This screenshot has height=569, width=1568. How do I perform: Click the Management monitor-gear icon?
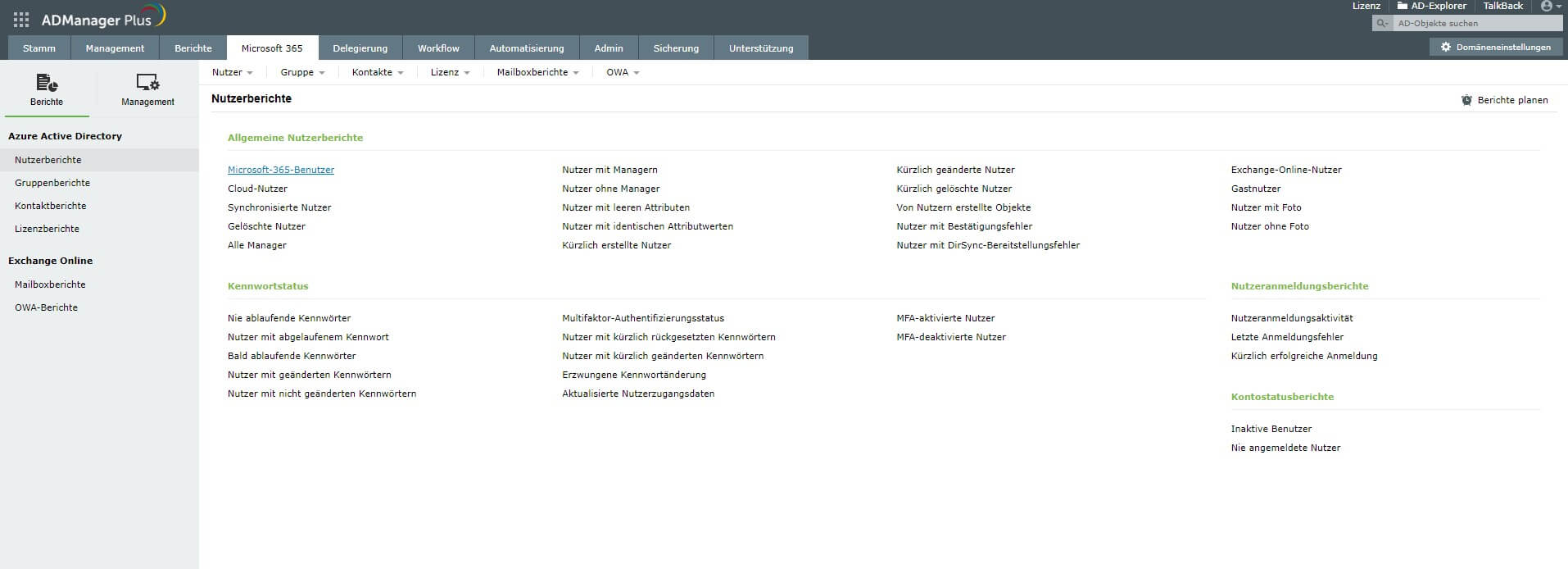point(147,83)
